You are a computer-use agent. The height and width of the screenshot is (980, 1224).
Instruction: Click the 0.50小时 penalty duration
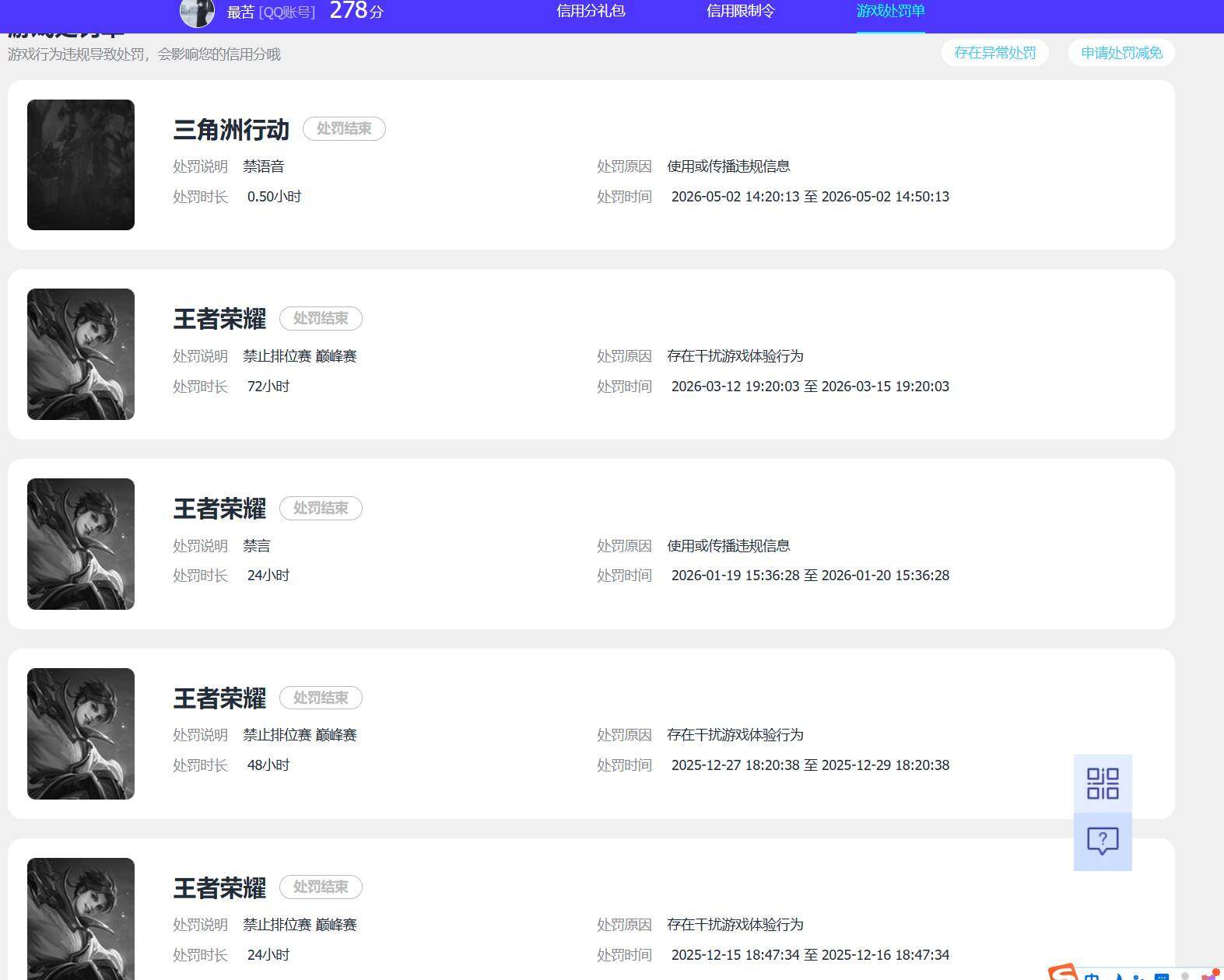274,197
